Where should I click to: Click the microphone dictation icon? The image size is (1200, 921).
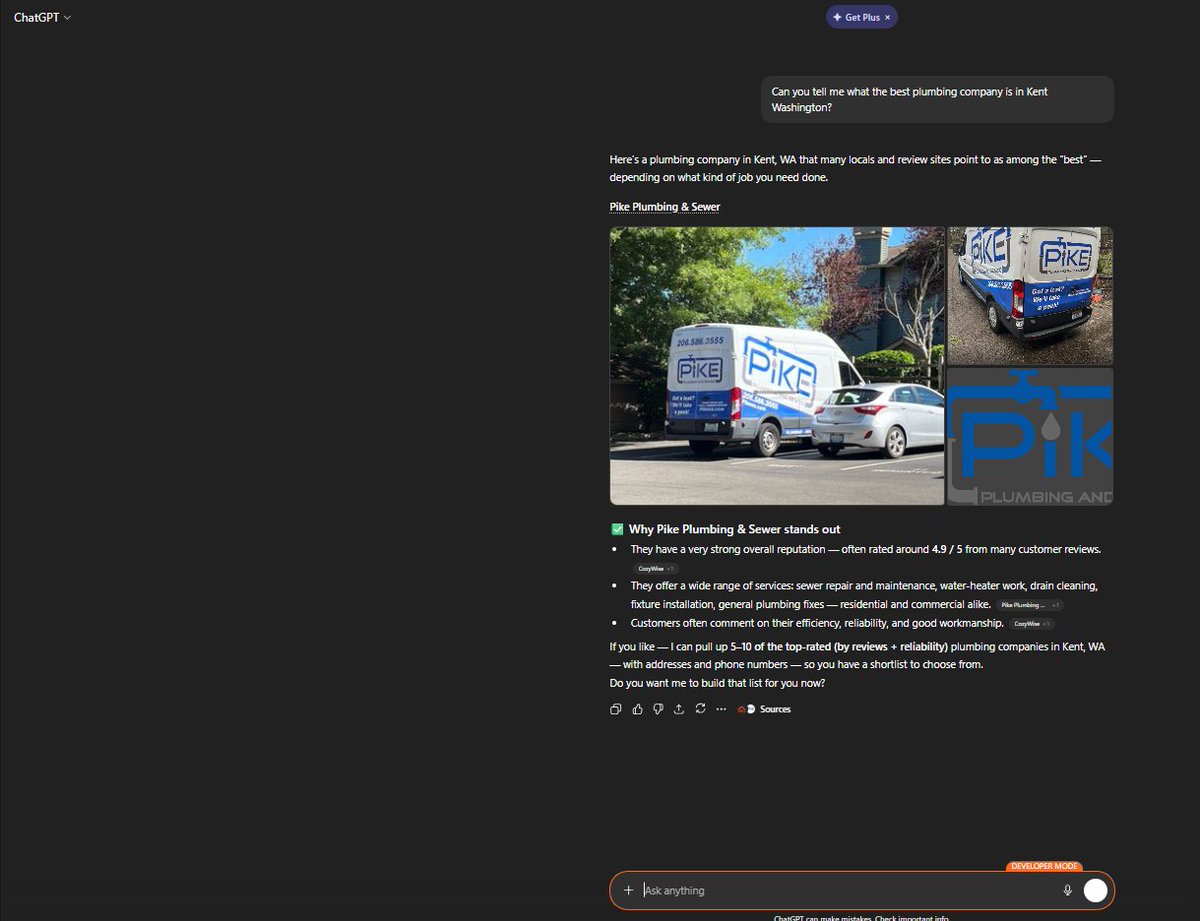coord(1067,890)
